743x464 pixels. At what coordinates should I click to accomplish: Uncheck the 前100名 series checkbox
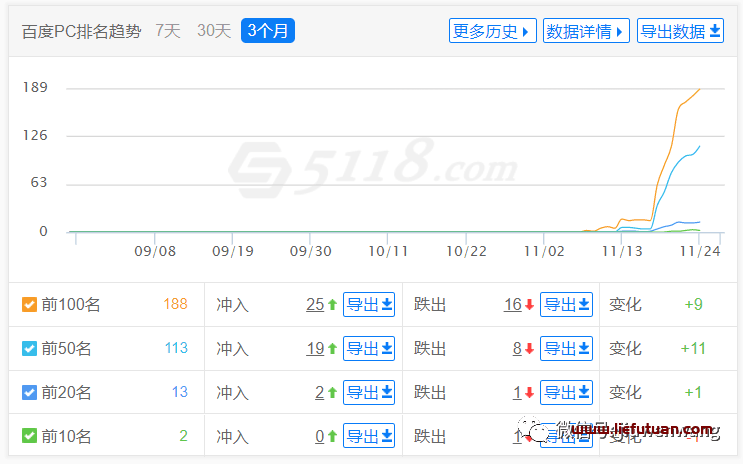(29, 304)
